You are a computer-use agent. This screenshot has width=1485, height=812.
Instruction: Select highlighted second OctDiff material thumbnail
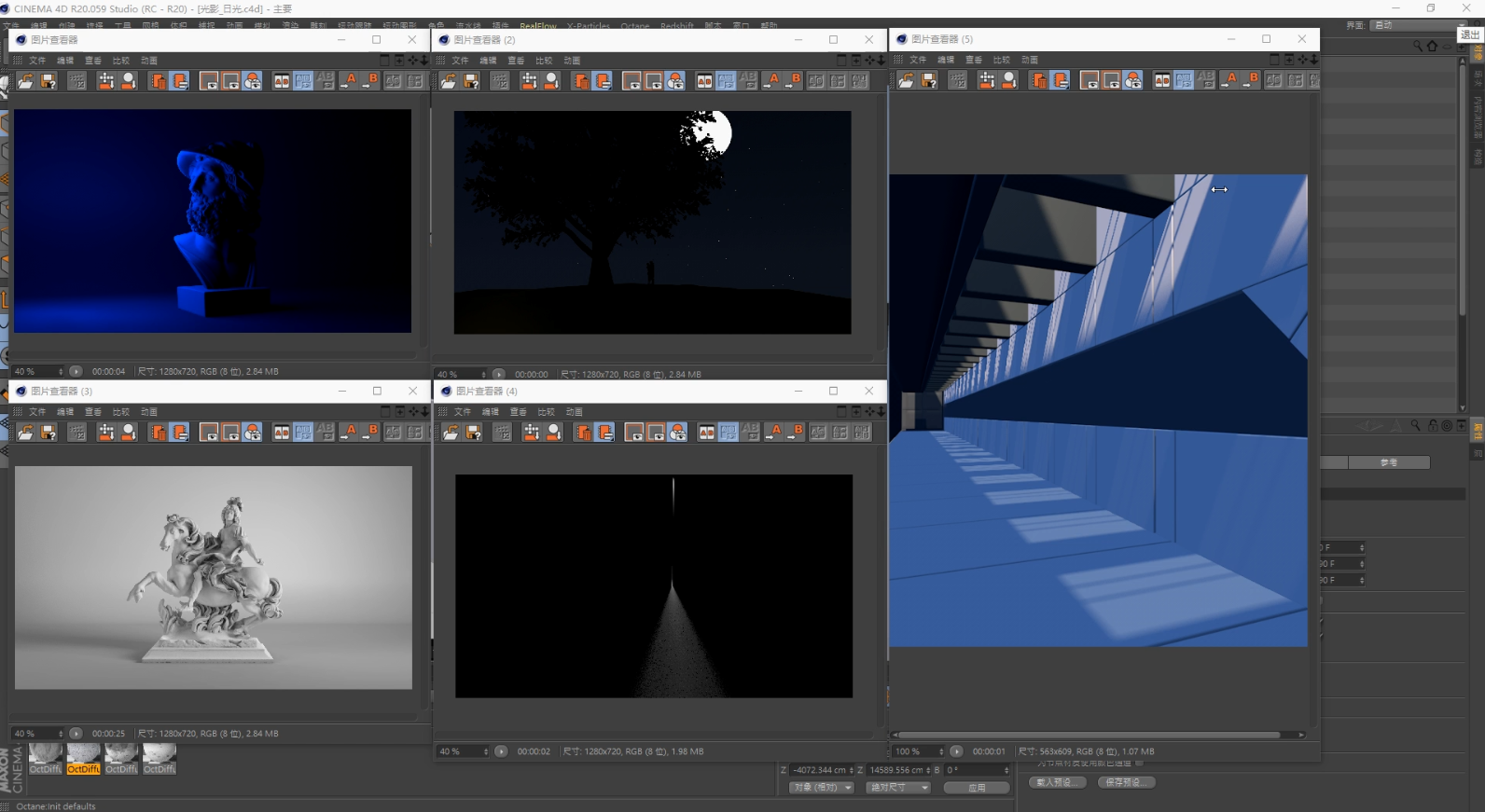coord(84,759)
